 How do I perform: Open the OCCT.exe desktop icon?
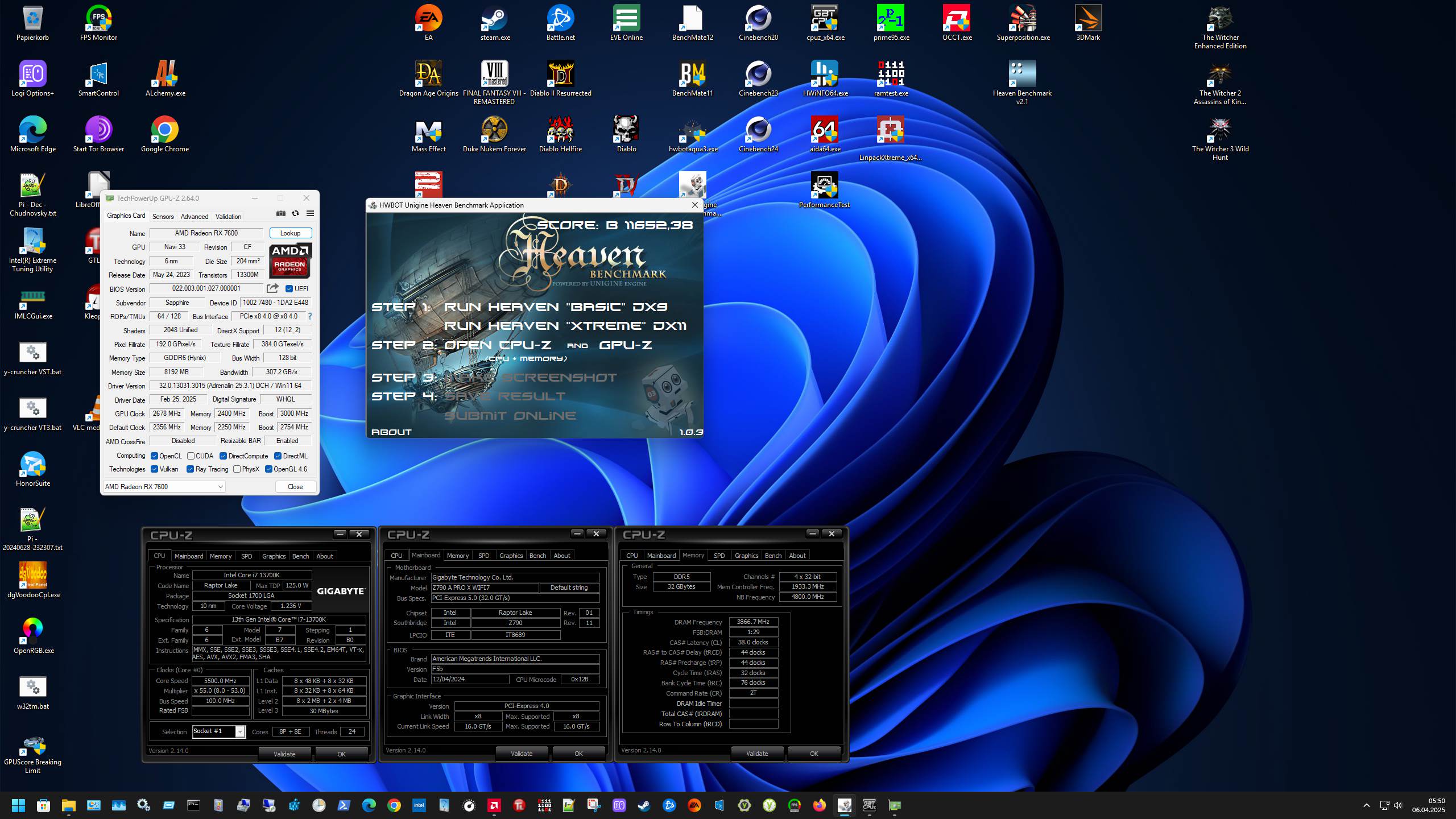click(957, 23)
